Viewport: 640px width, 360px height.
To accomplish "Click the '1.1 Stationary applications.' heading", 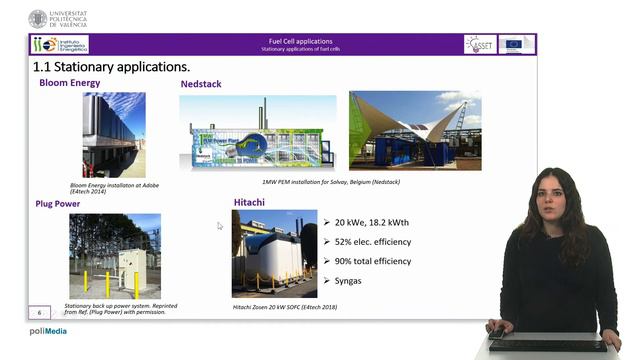I will click(x=111, y=67).
